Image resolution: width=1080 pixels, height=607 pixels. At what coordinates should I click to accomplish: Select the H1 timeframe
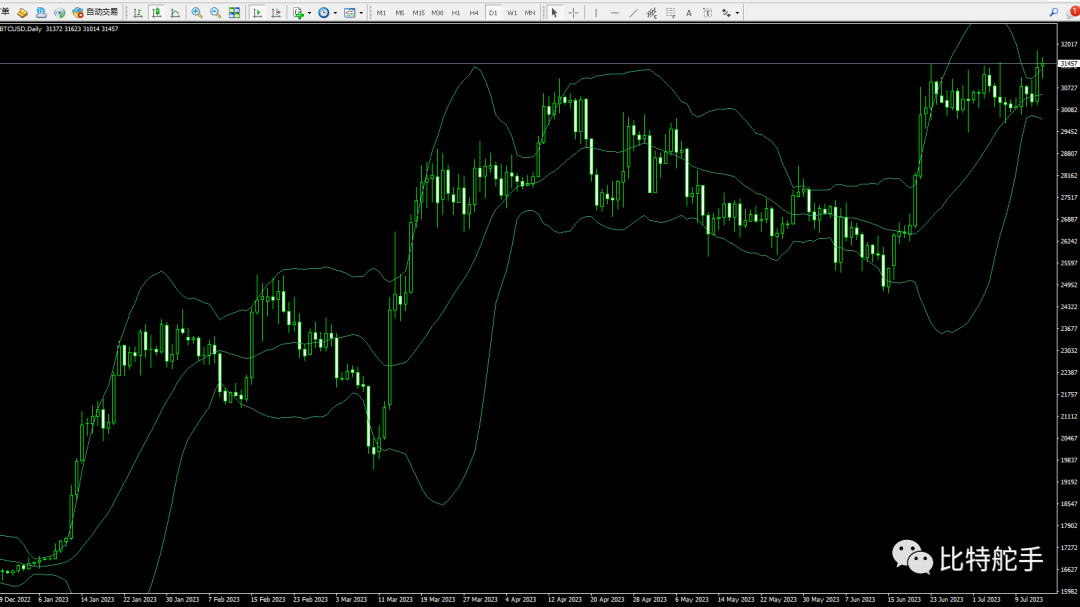(455, 12)
